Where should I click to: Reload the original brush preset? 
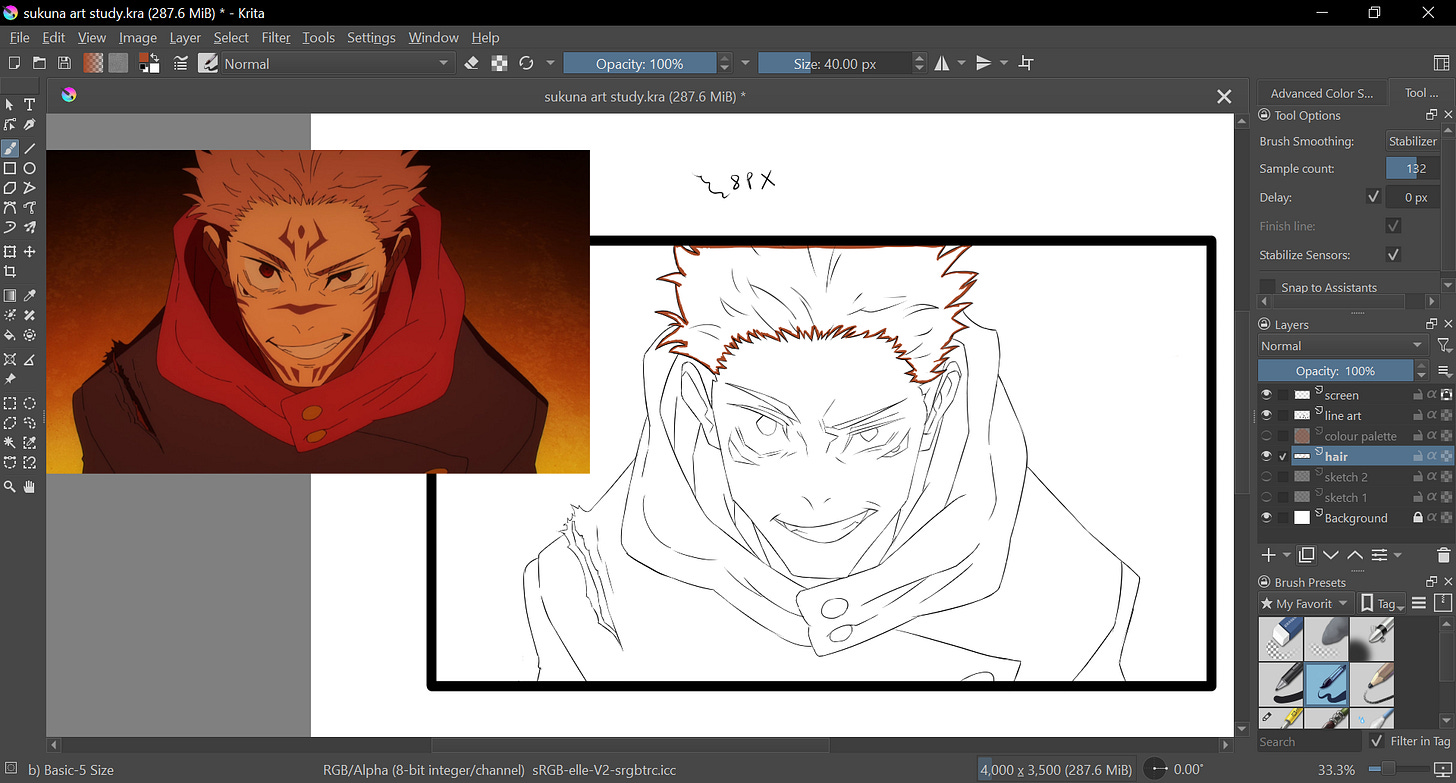coord(527,63)
